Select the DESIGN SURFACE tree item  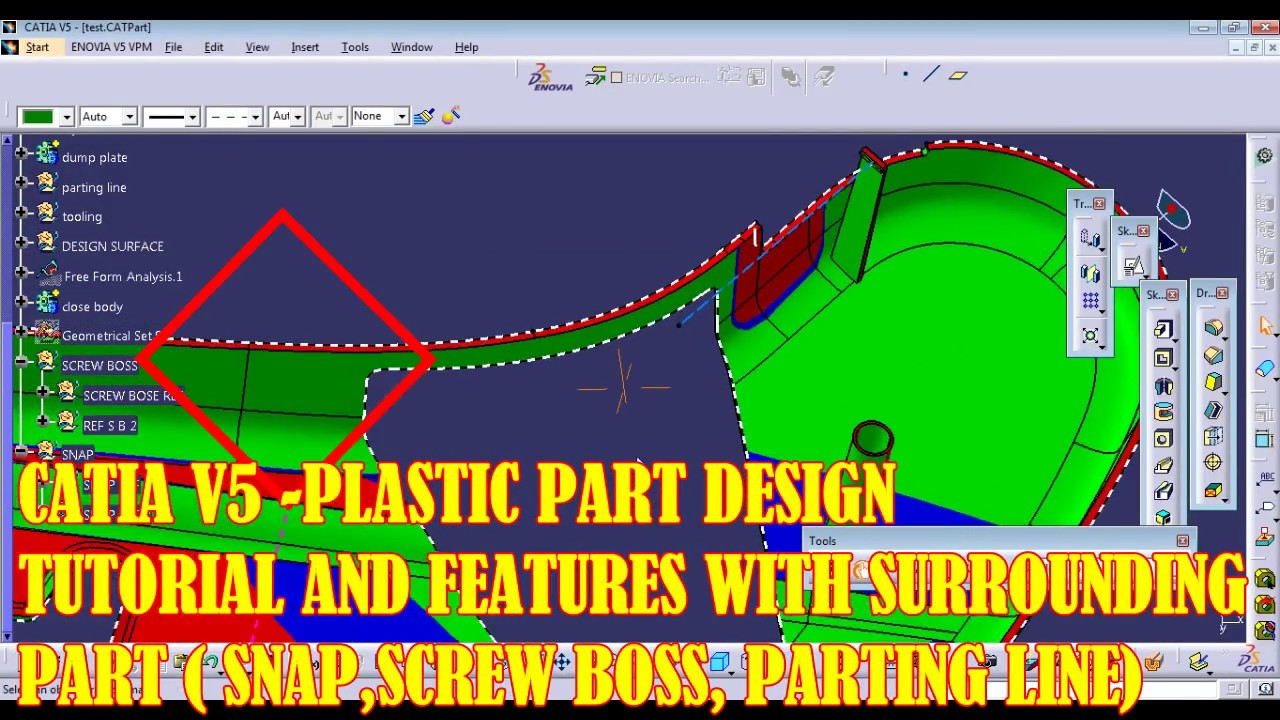pos(112,246)
